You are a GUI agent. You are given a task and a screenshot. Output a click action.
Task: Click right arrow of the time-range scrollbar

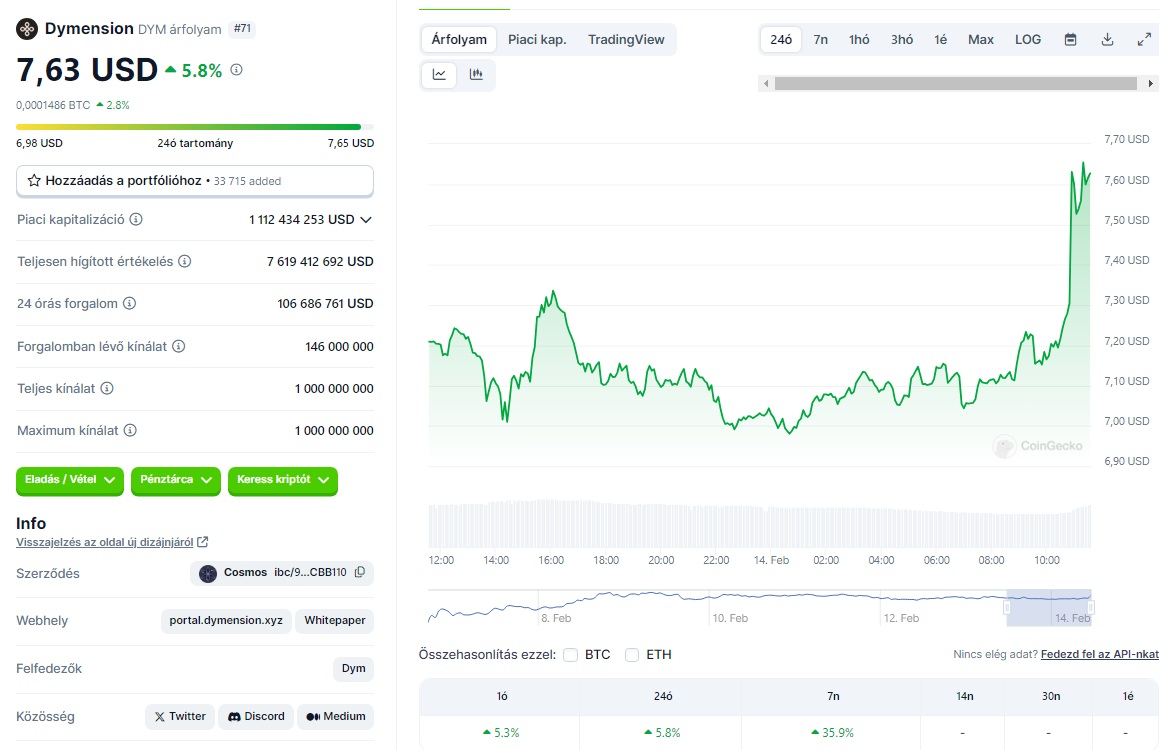1150,84
